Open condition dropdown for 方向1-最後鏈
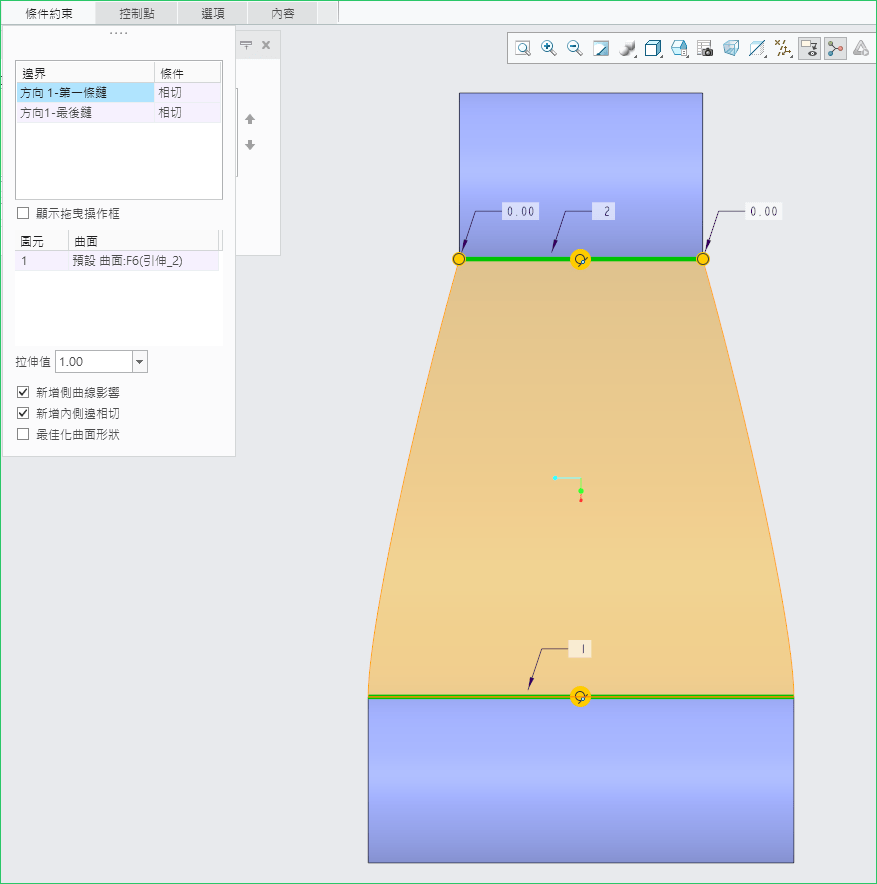This screenshot has height=884, width=877. (x=187, y=114)
